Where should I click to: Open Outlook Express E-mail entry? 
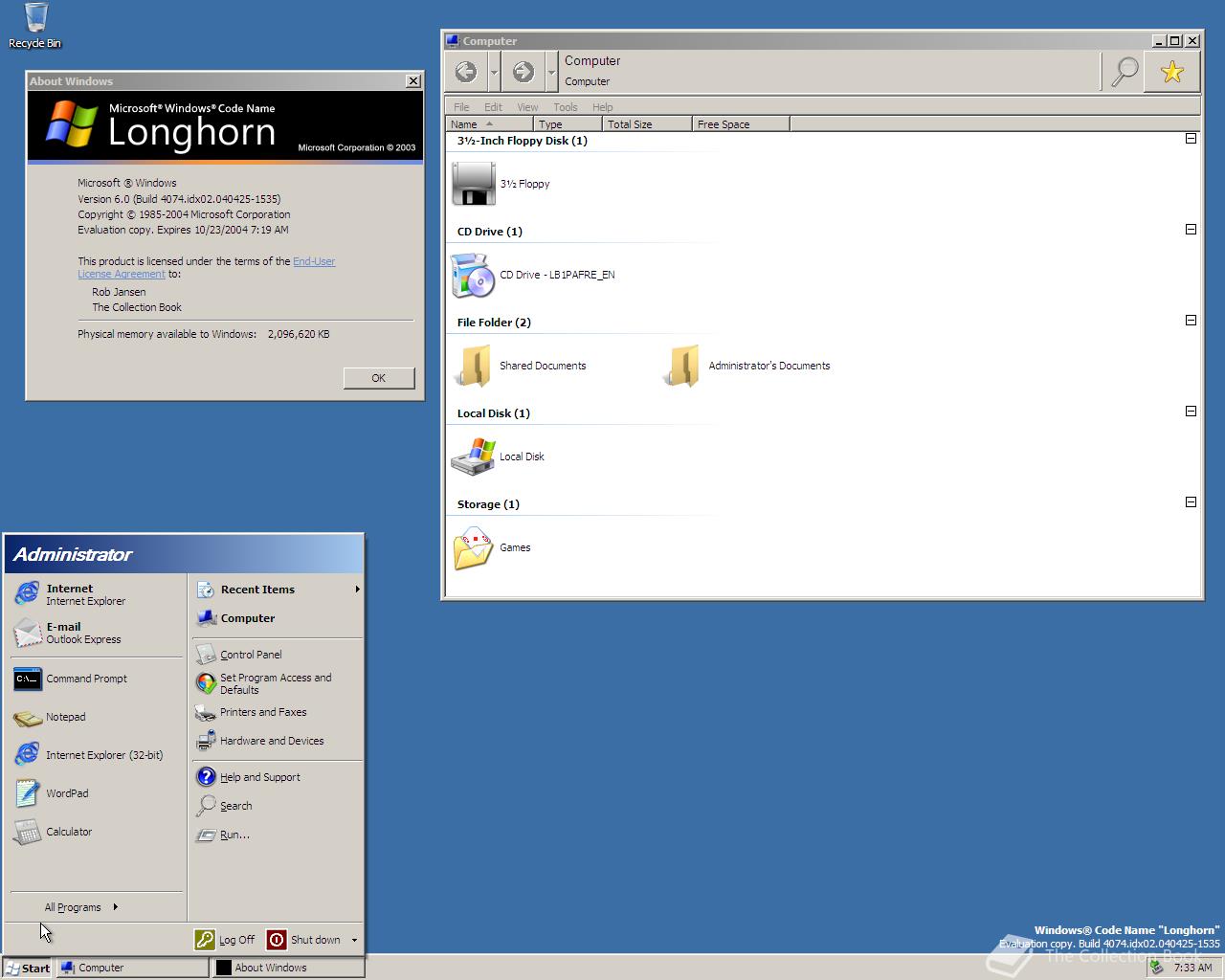(x=96, y=633)
